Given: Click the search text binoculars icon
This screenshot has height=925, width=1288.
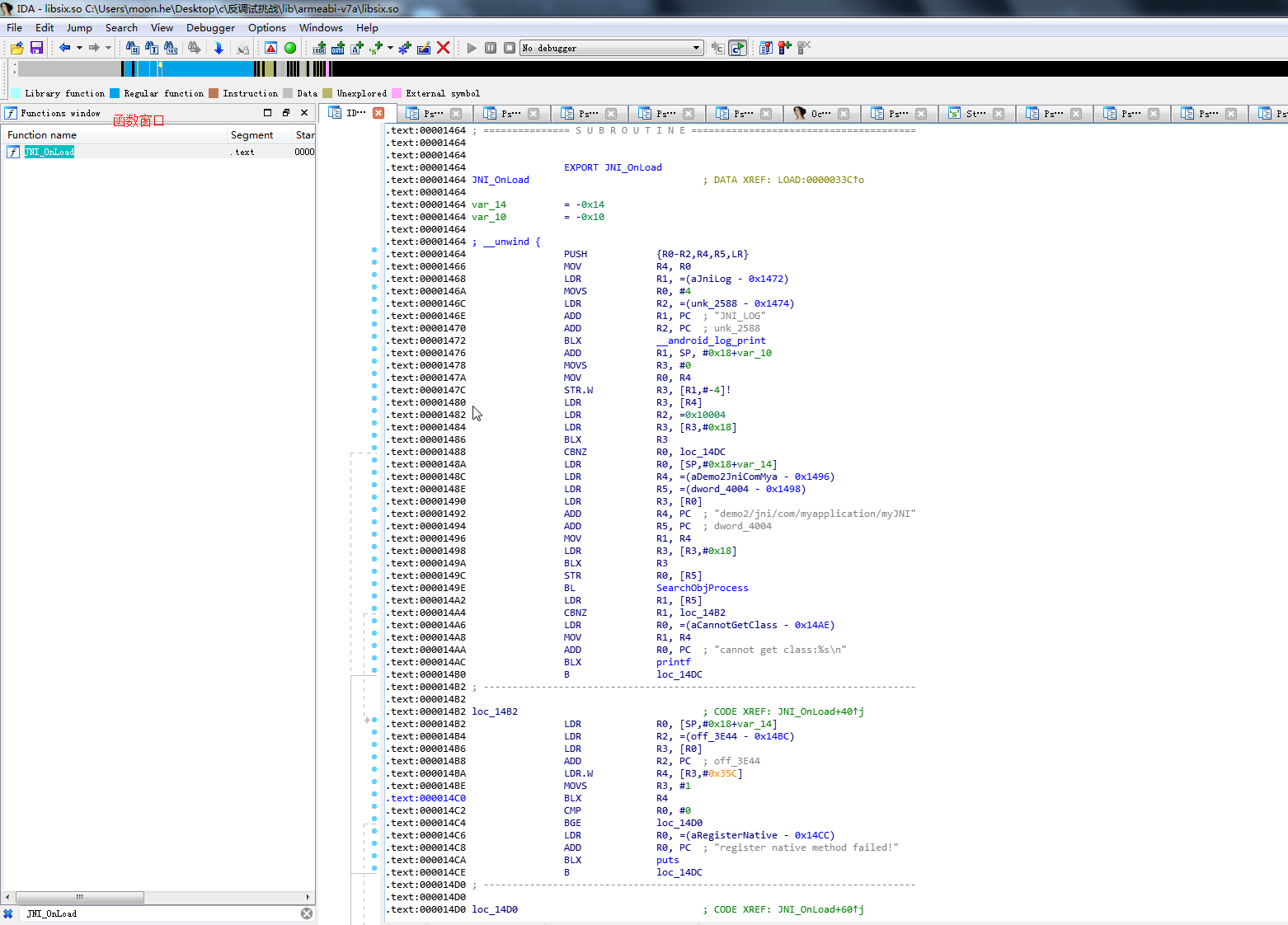Looking at the screenshot, I should [x=152, y=48].
